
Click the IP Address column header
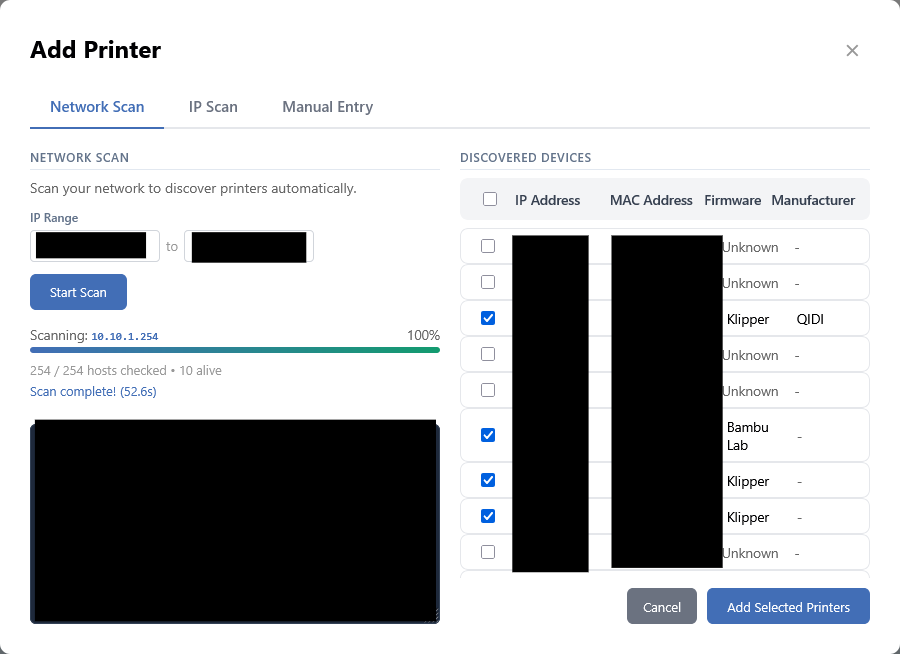coord(547,200)
